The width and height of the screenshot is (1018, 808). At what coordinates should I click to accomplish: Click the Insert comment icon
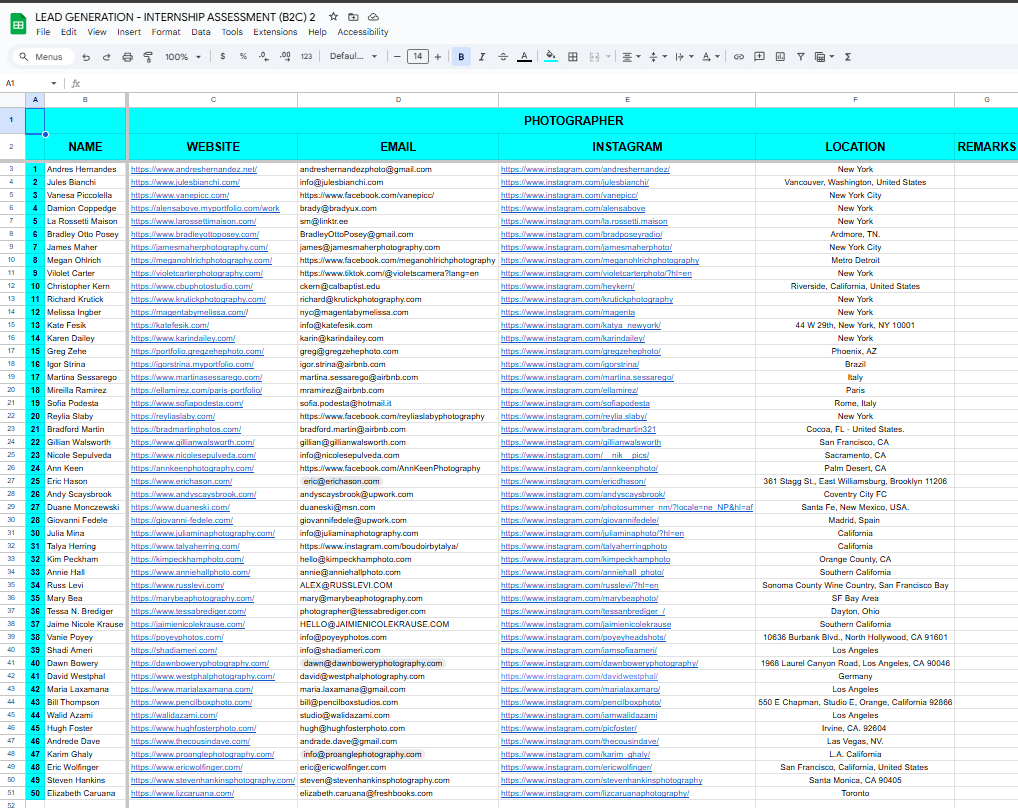pyautogui.click(x=760, y=57)
